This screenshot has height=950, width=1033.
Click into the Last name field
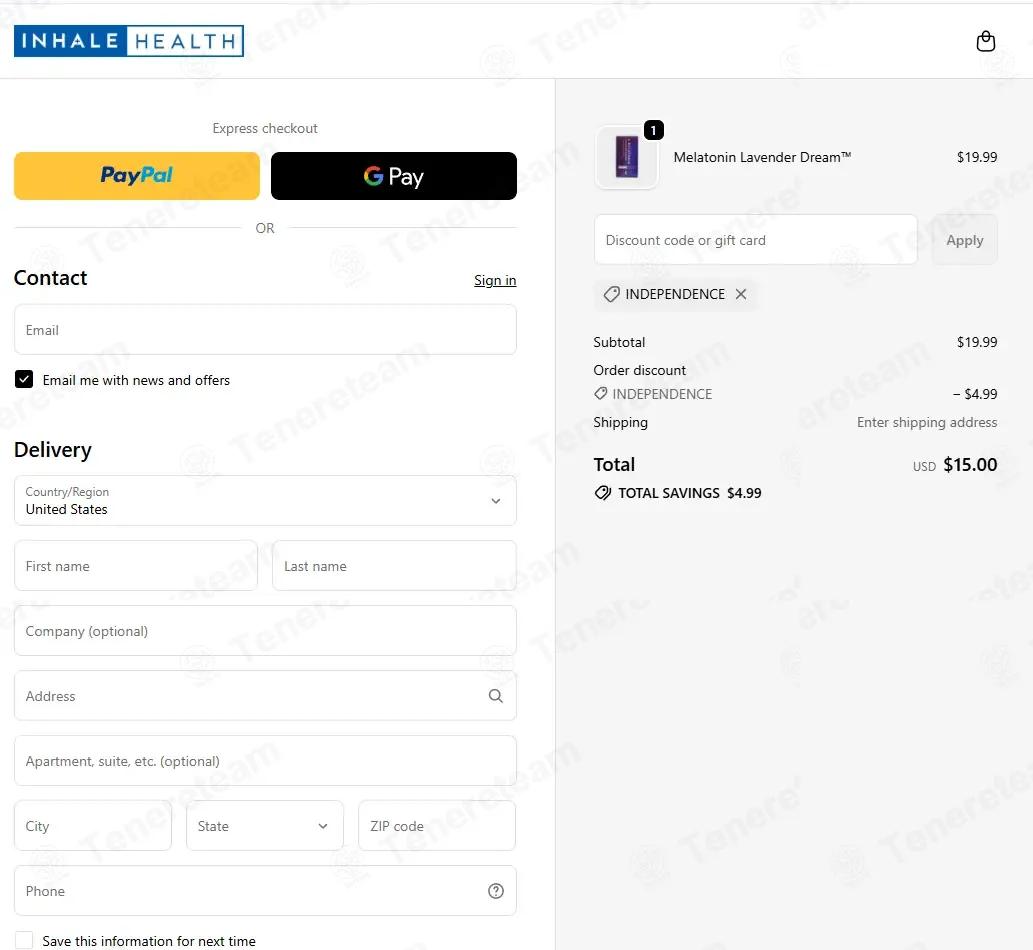coord(394,566)
